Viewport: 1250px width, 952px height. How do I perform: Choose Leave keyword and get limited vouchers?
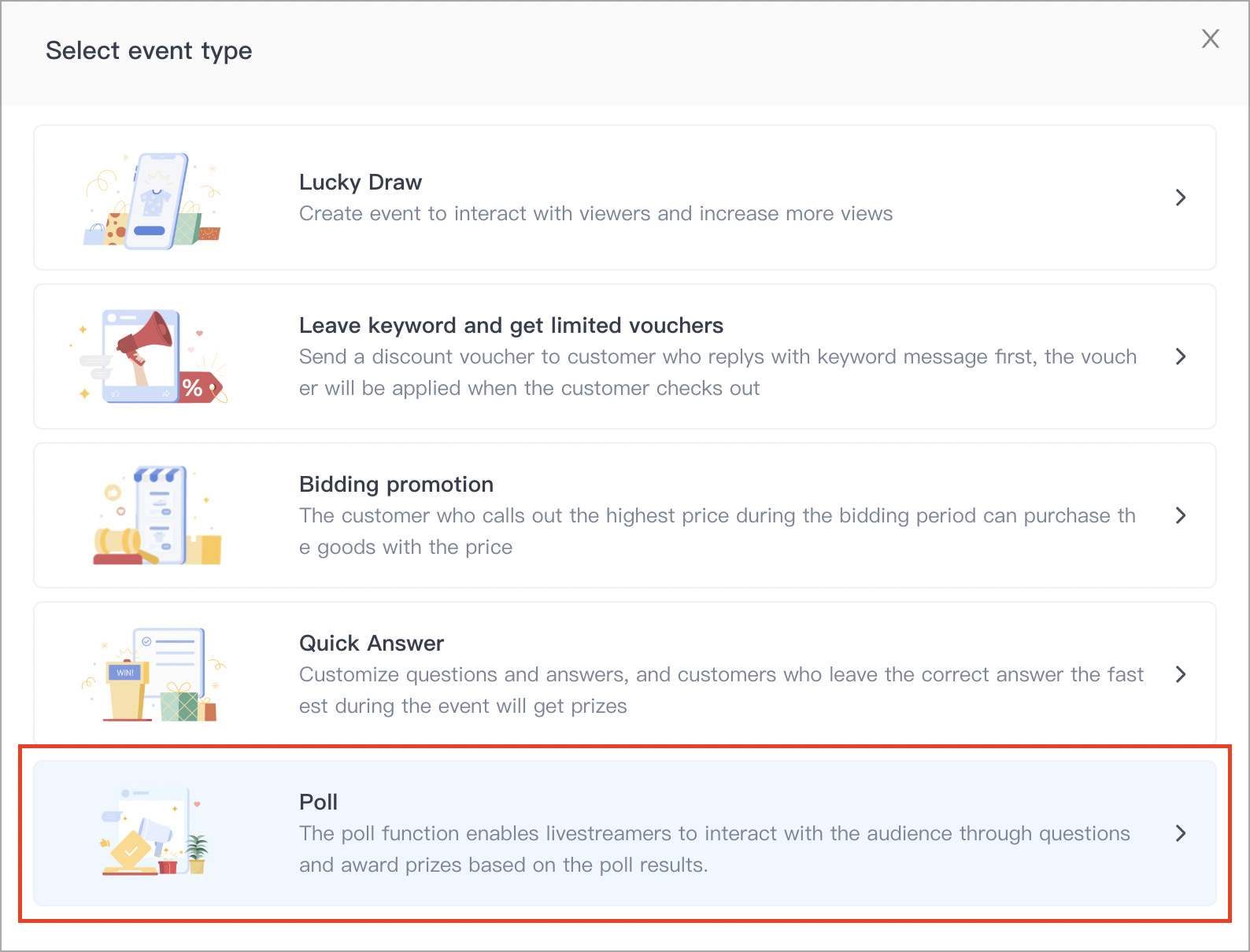511,326
